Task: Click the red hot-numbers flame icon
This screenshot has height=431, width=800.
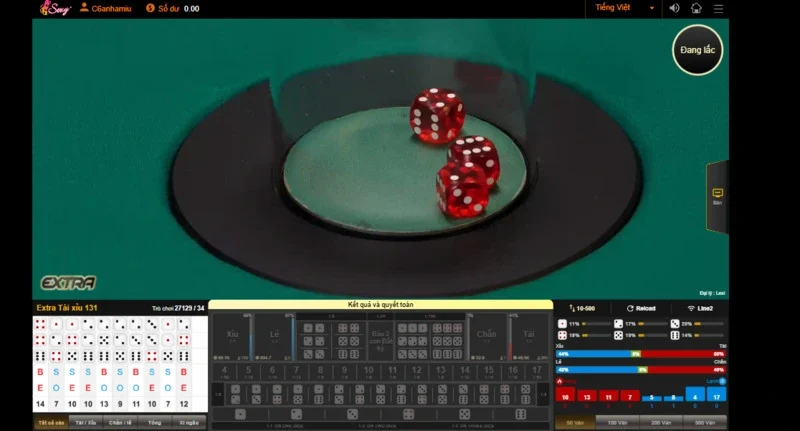Action: tap(559, 381)
